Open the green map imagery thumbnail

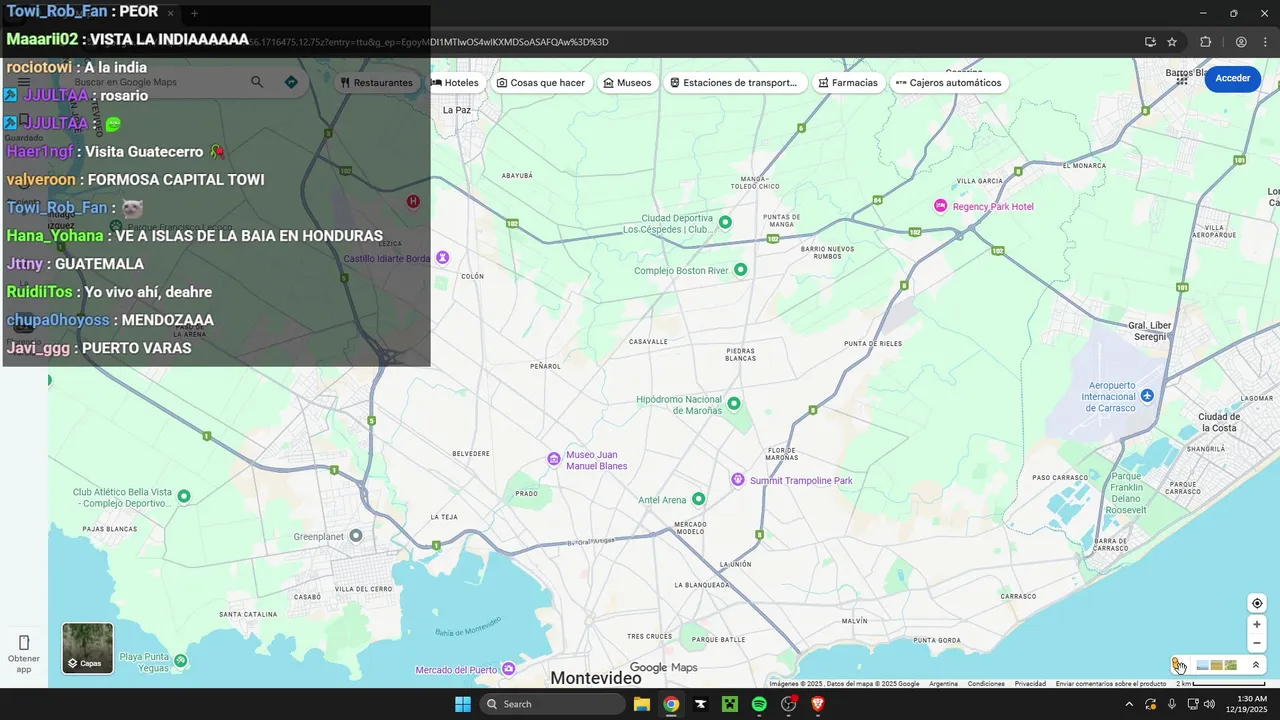(x=1231, y=665)
